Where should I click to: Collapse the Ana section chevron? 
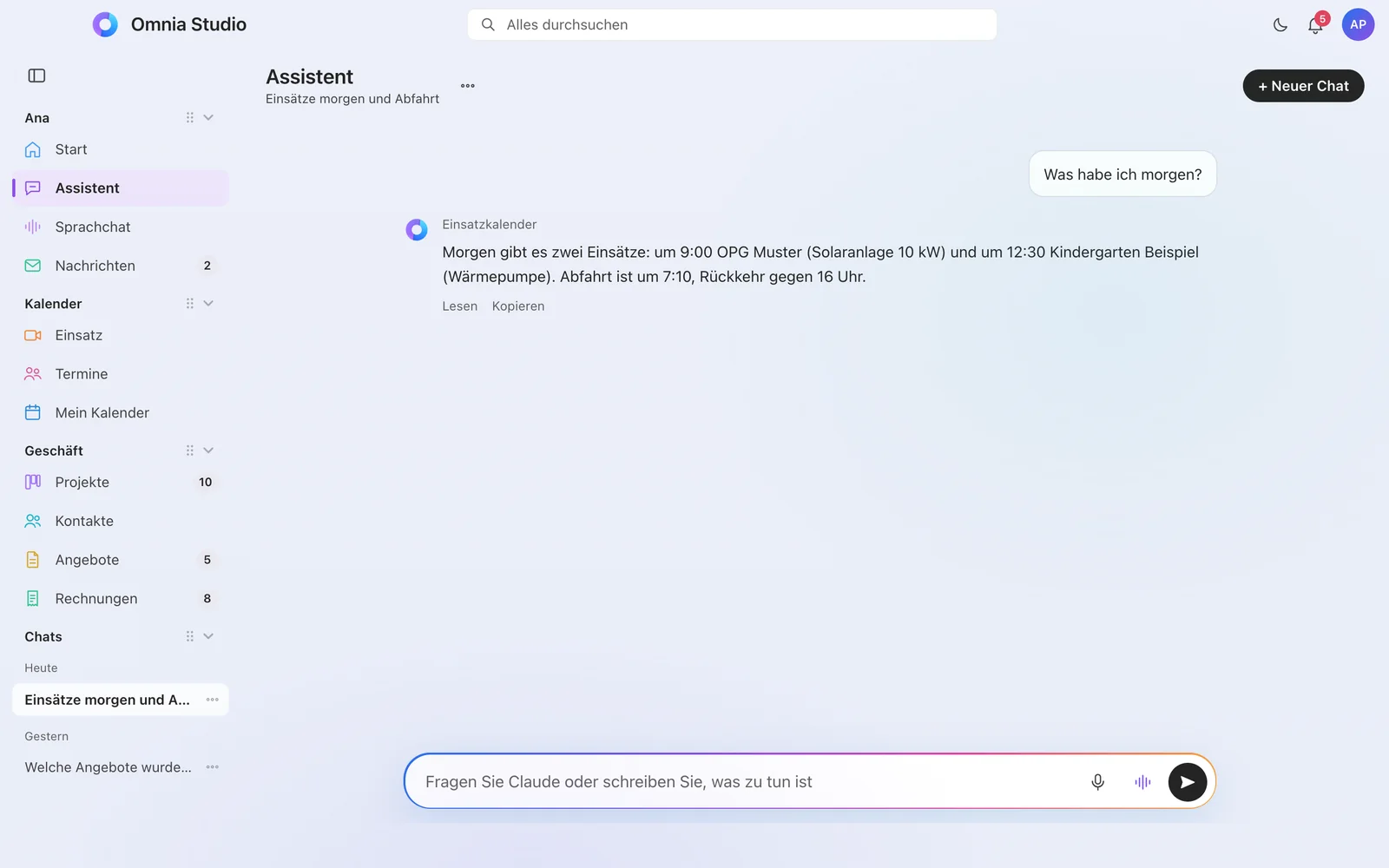(x=208, y=118)
